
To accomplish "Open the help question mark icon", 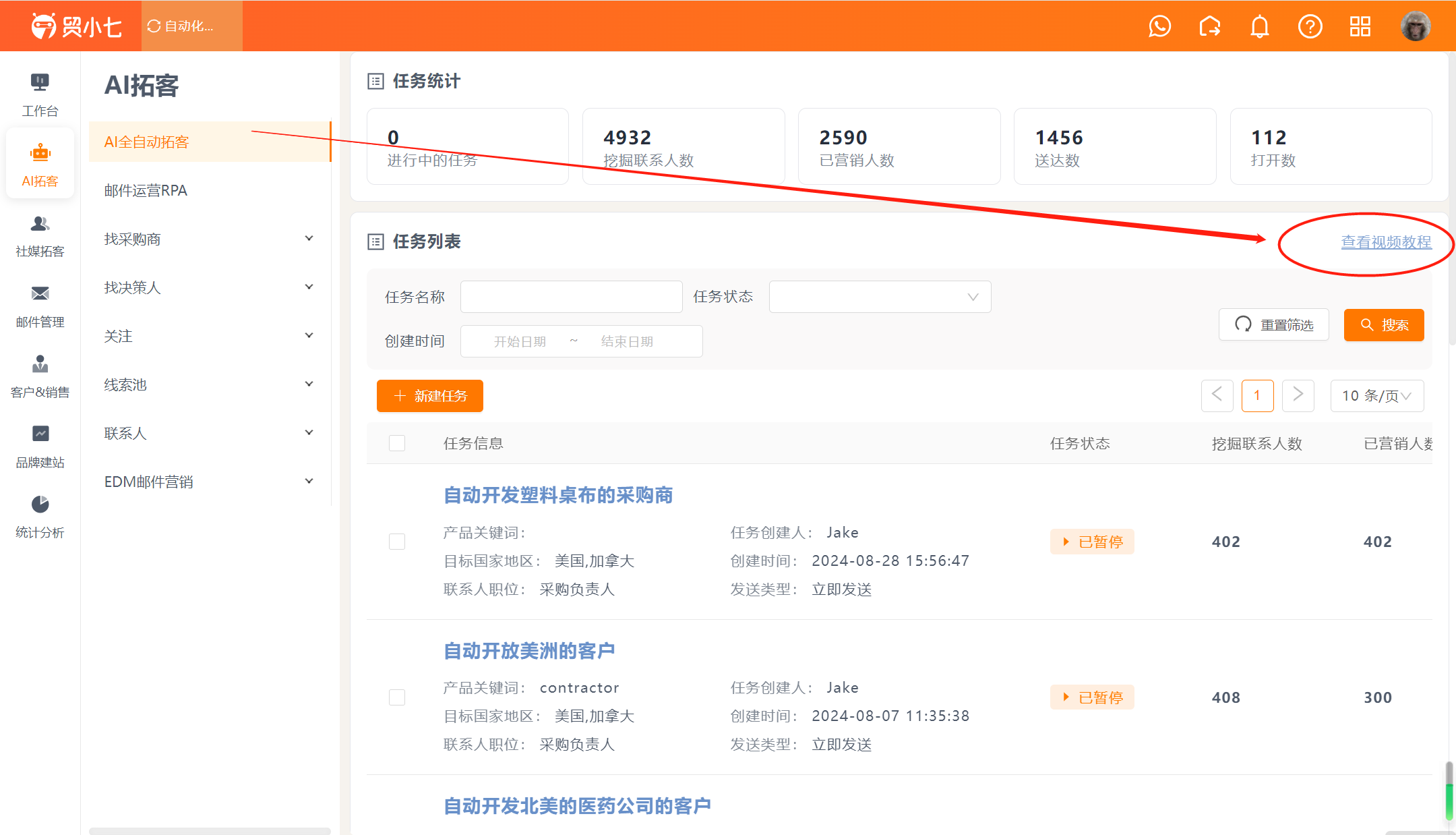I will (x=1310, y=26).
